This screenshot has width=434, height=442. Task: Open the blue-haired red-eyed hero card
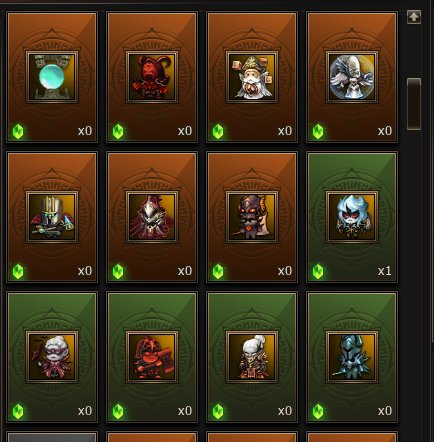[352, 217]
